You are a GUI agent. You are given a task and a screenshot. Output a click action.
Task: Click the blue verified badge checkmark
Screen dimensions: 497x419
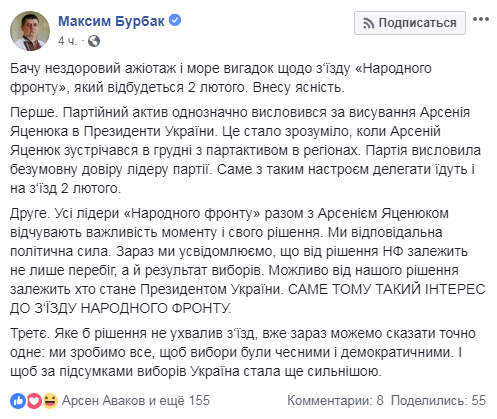pos(175,20)
